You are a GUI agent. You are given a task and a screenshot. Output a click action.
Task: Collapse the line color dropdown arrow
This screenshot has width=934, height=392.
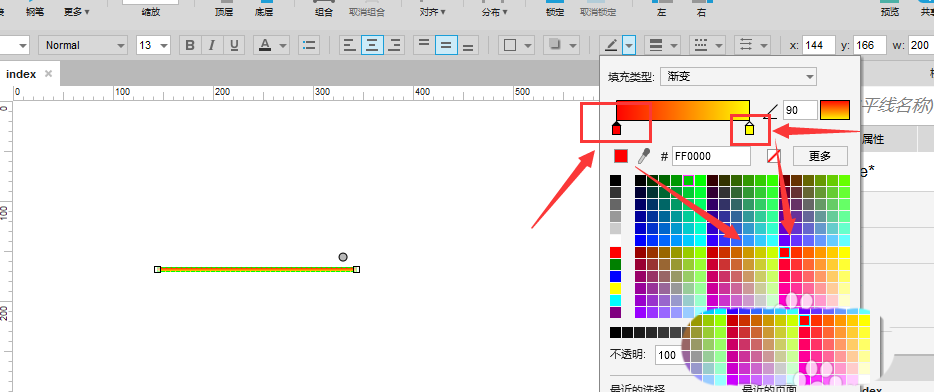(630, 45)
